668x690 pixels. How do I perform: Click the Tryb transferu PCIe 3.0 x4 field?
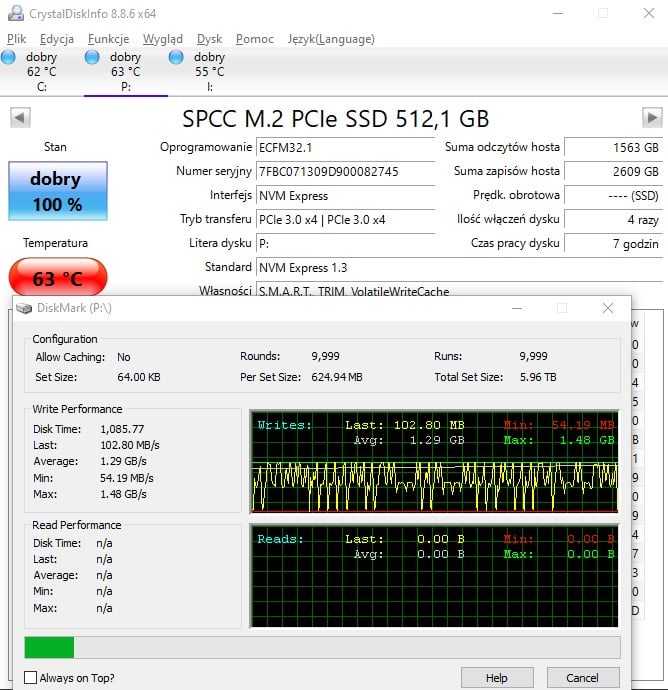click(x=345, y=219)
